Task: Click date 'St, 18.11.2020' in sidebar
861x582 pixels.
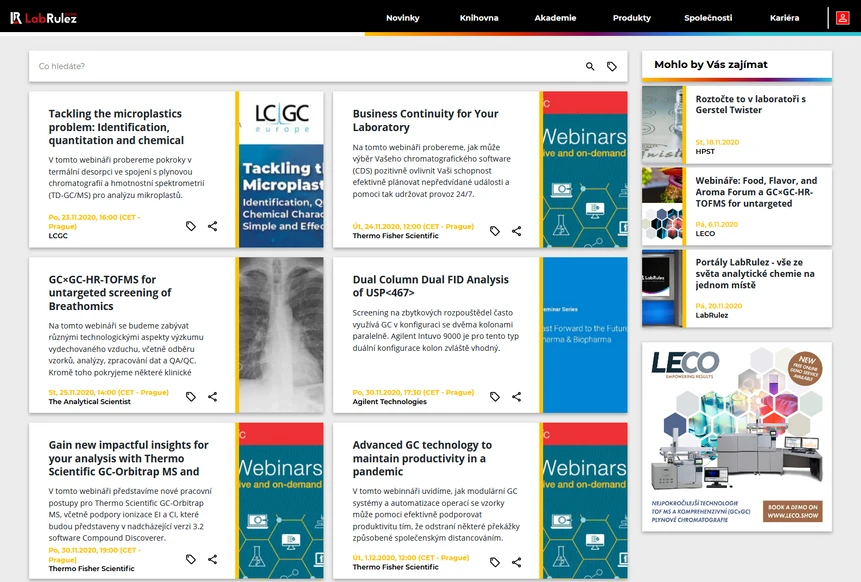Action: point(717,142)
